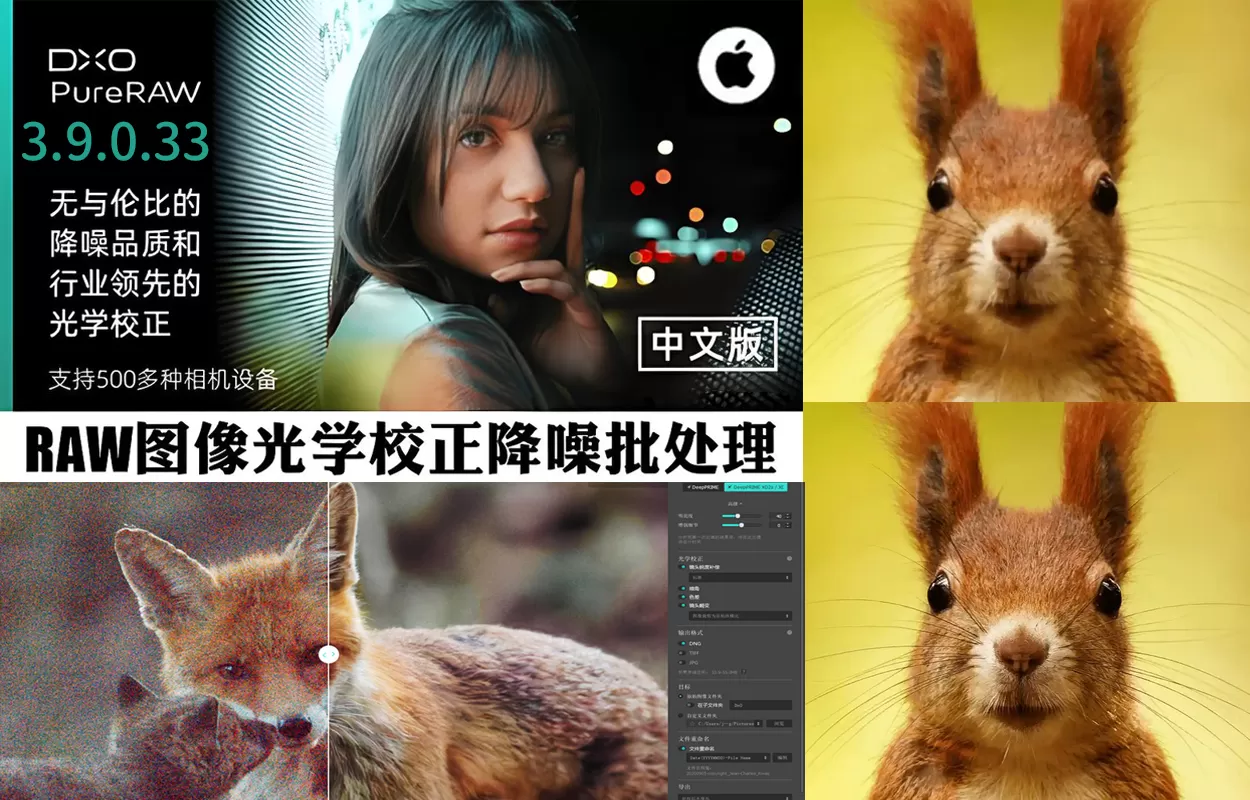
Task: Toggle the 色差 chromatic aberration switch
Action: coord(682,597)
